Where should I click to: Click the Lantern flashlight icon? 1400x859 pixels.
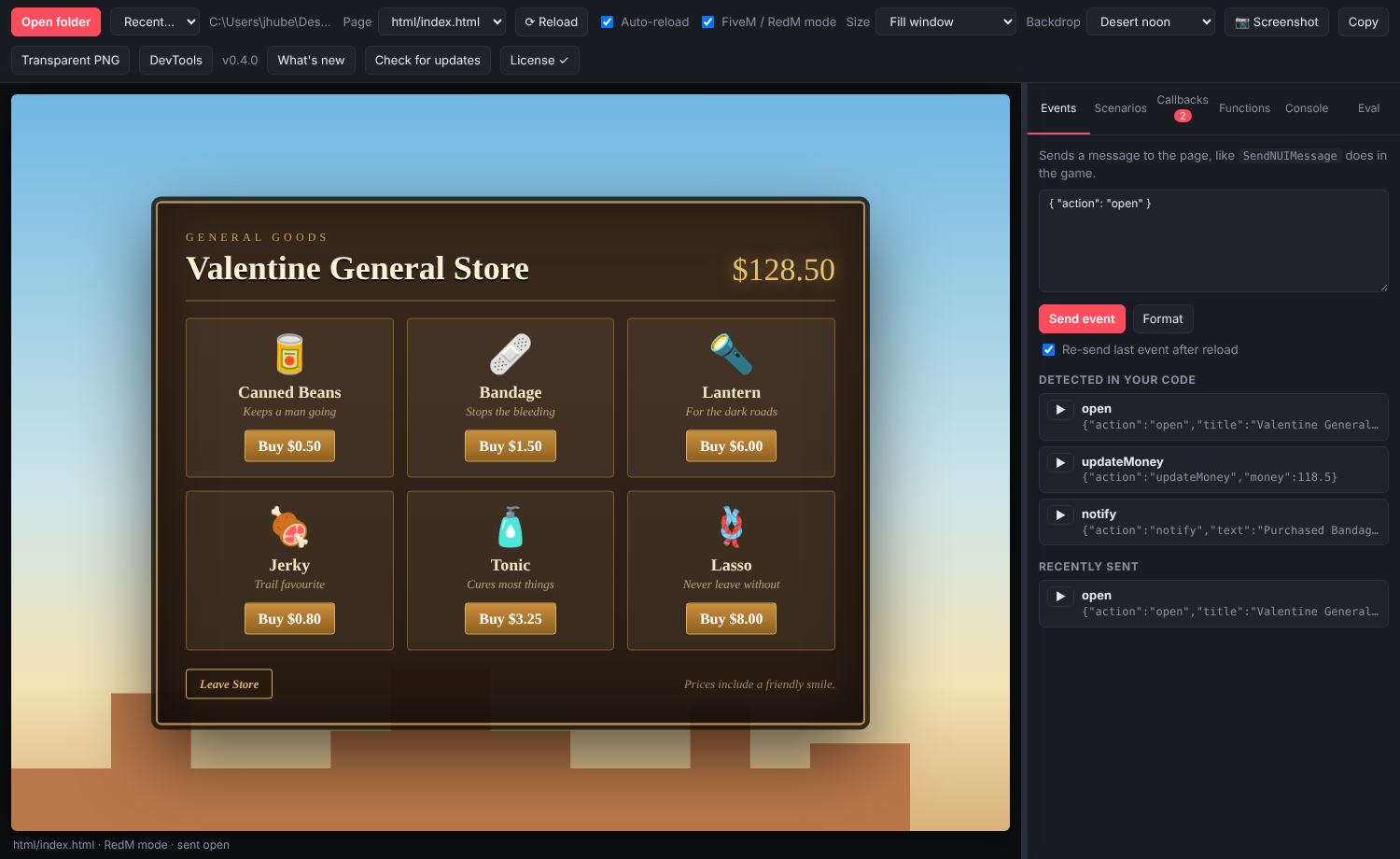coord(731,355)
